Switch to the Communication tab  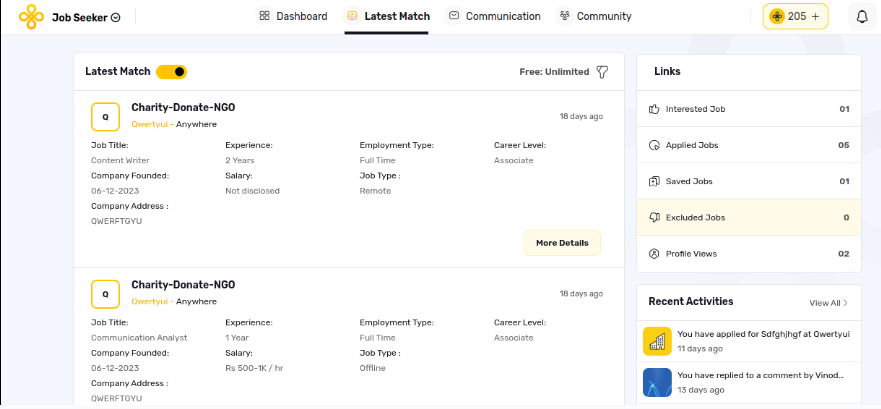[x=494, y=16]
